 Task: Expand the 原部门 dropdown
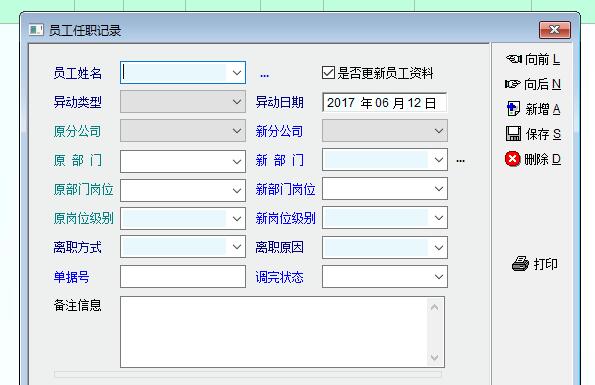237,162
